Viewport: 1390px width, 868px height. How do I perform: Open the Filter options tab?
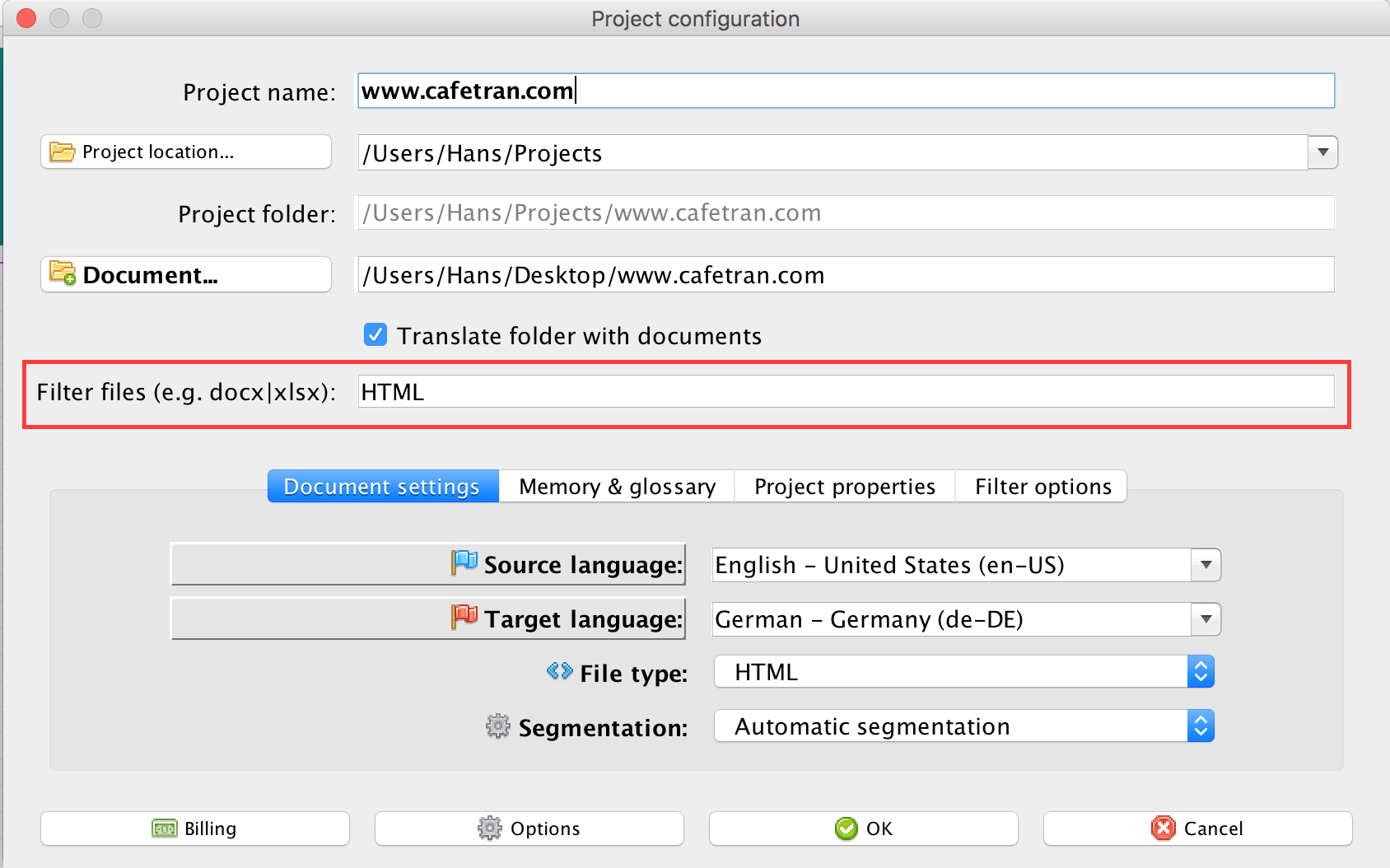[x=1042, y=487]
